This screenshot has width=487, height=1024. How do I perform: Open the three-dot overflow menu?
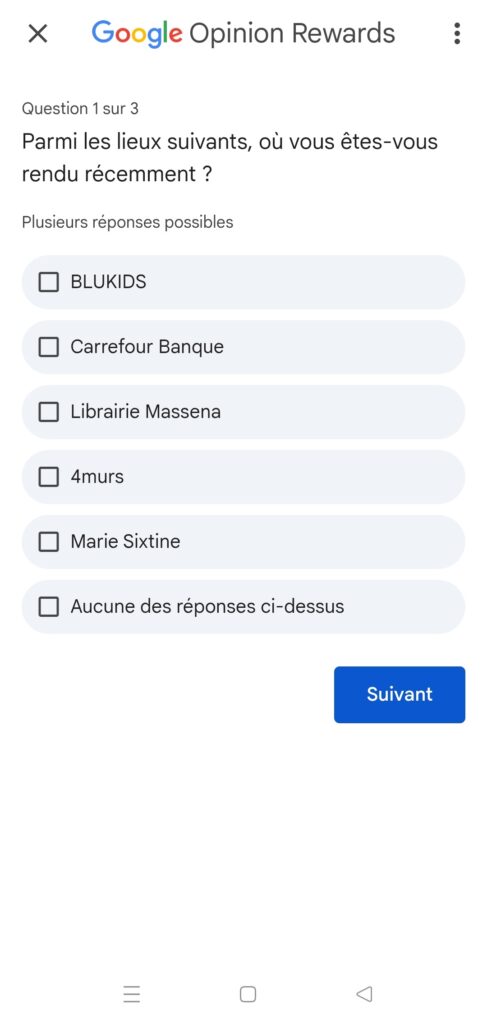click(x=457, y=33)
